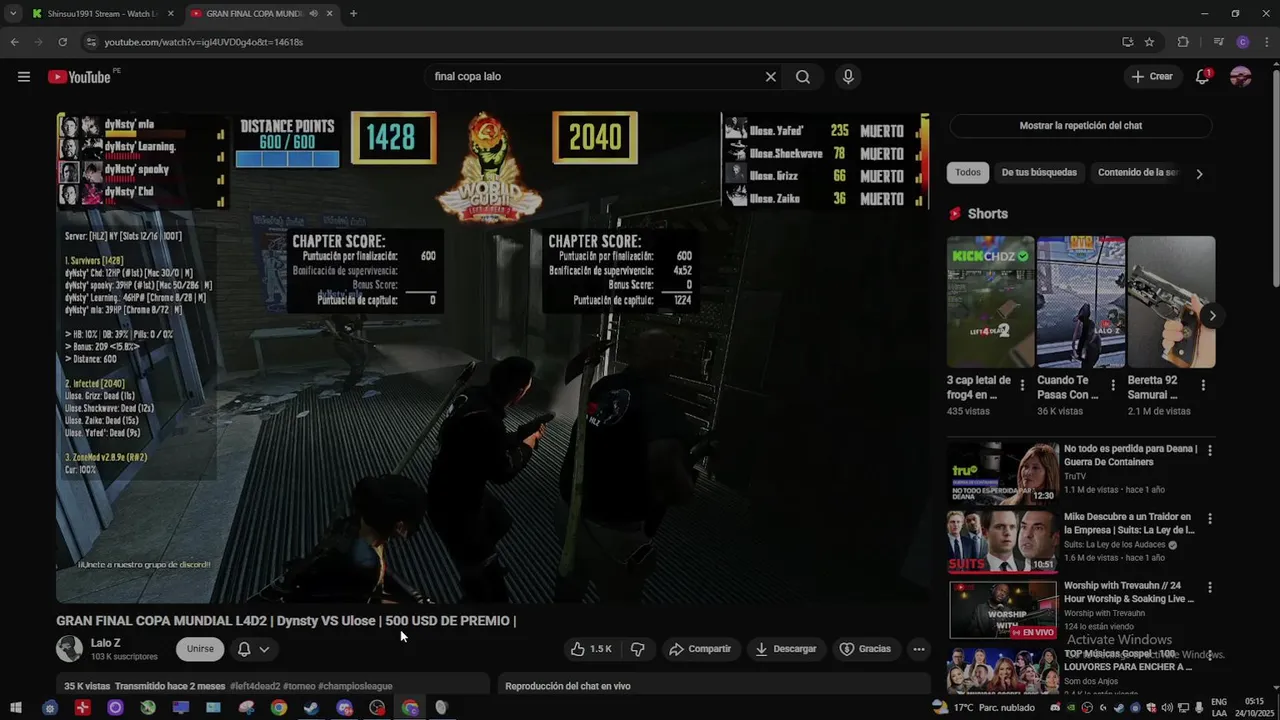Click Mostrar la repetición del chat

tap(1080, 126)
